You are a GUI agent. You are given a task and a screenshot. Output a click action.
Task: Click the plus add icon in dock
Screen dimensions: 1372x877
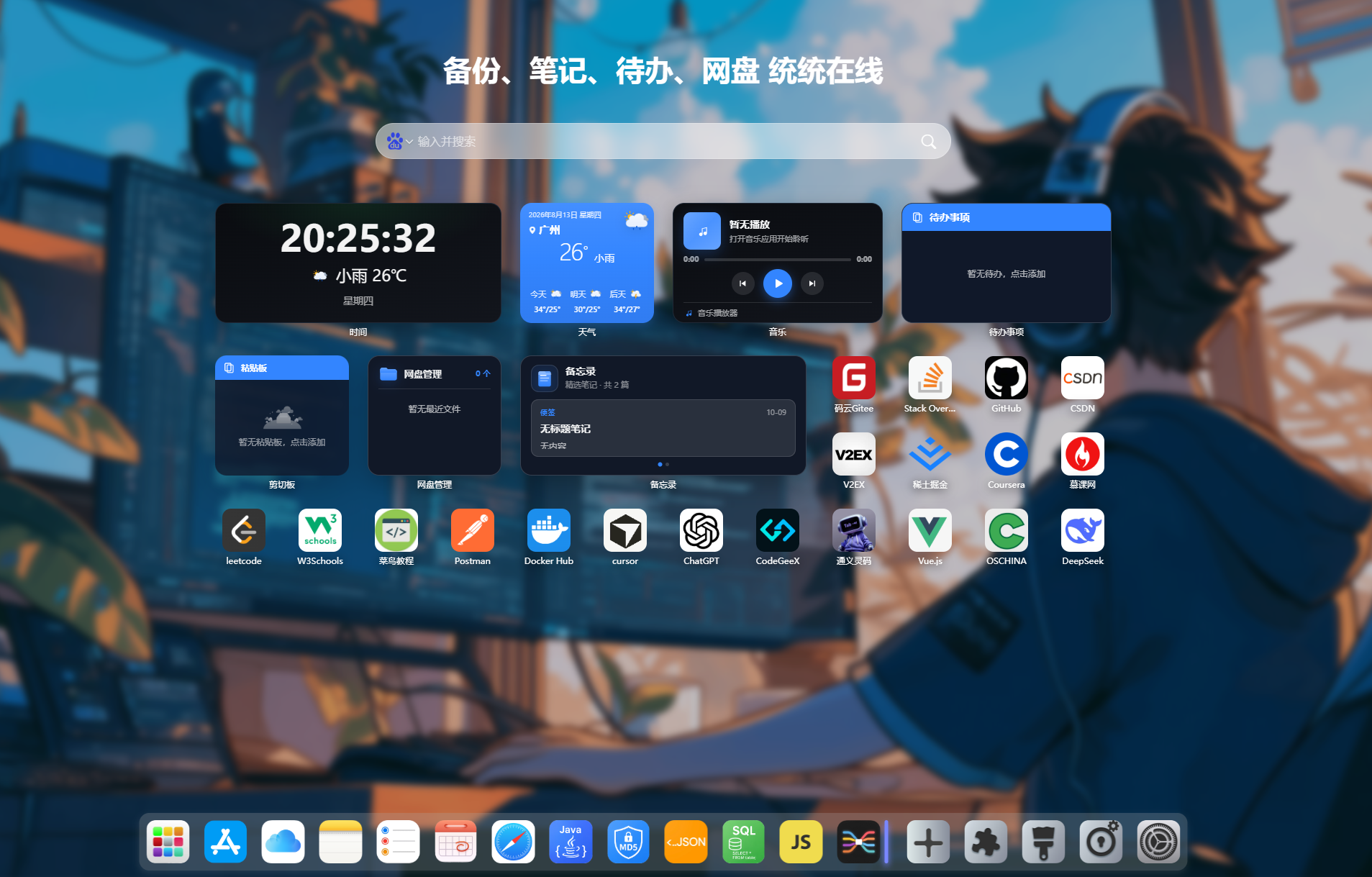pyautogui.click(x=929, y=842)
